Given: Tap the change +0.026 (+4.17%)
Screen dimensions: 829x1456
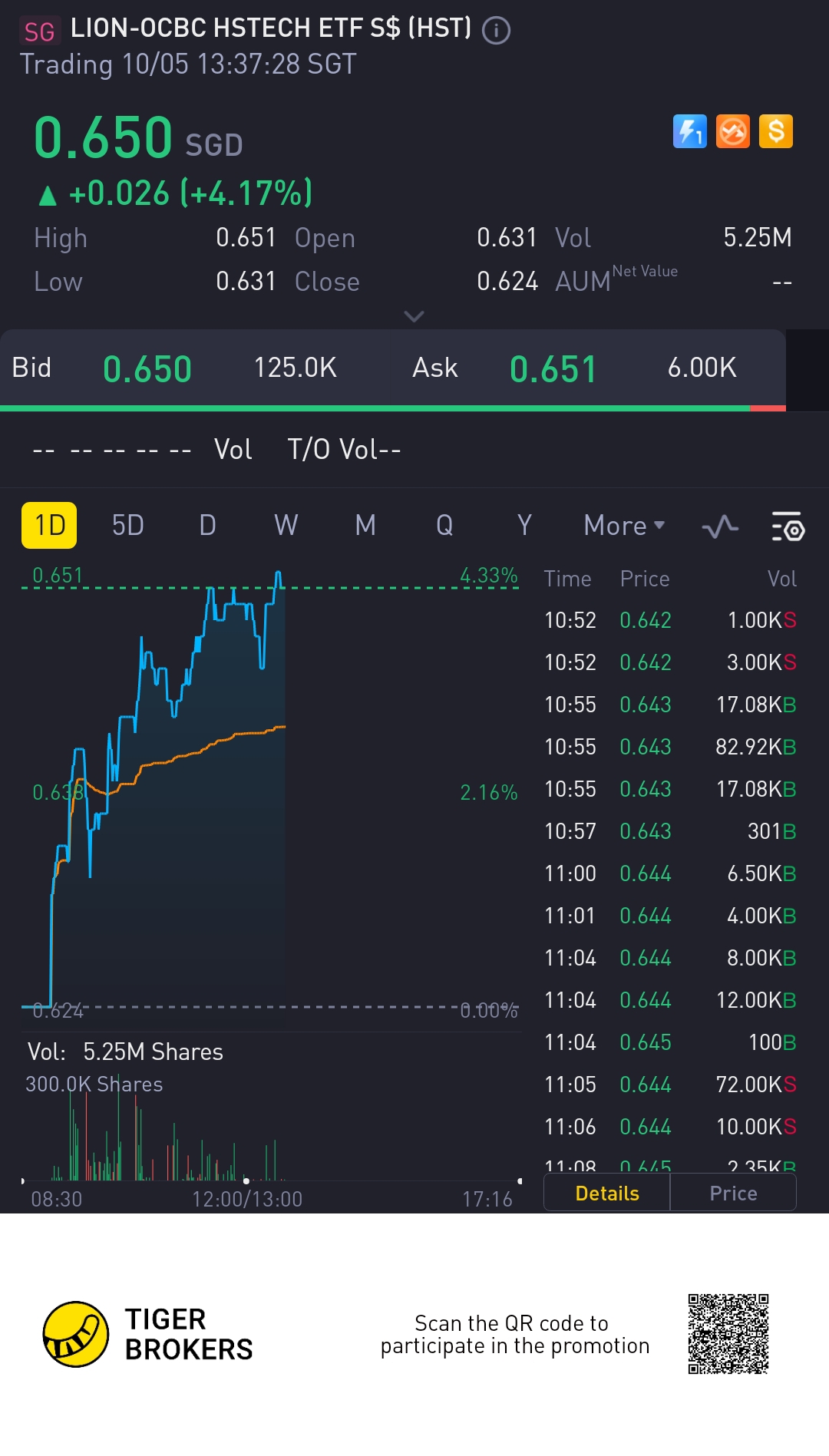Looking at the screenshot, I should point(176,193).
